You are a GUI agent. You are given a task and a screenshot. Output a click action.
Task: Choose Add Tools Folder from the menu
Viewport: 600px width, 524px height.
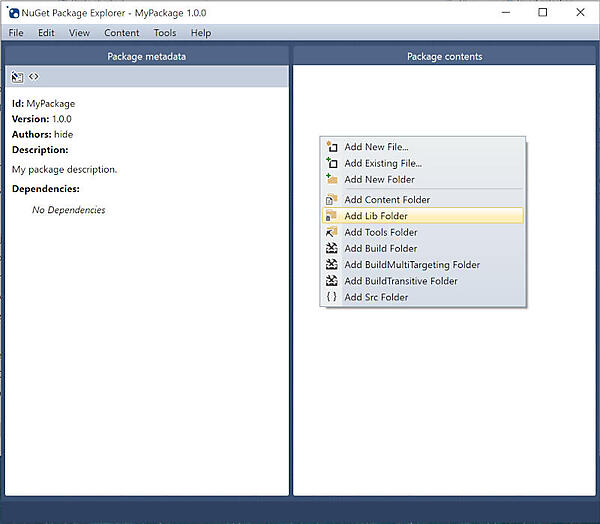[x=381, y=232]
